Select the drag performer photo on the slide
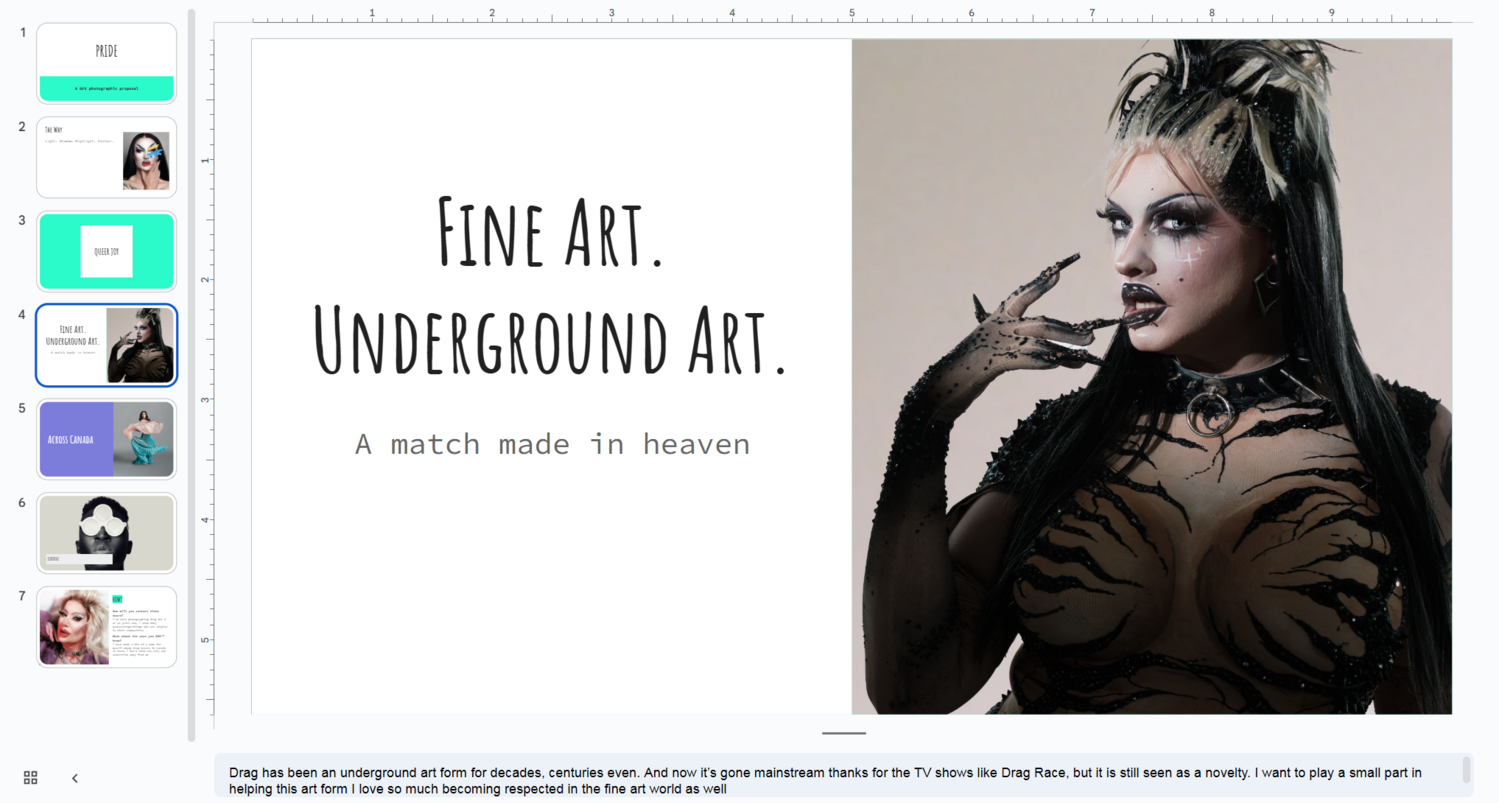The image size is (1499, 803). click(1151, 376)
